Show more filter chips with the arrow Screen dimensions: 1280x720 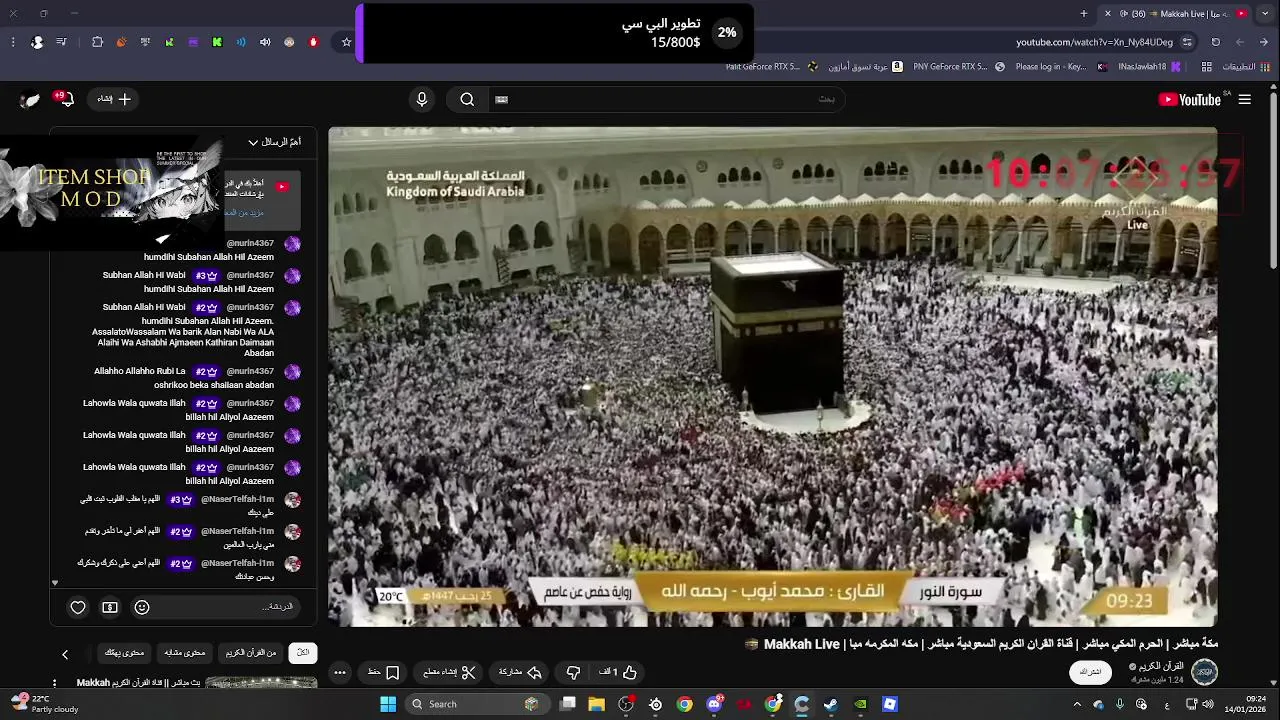pyautogui.click(x=65, y=654)
